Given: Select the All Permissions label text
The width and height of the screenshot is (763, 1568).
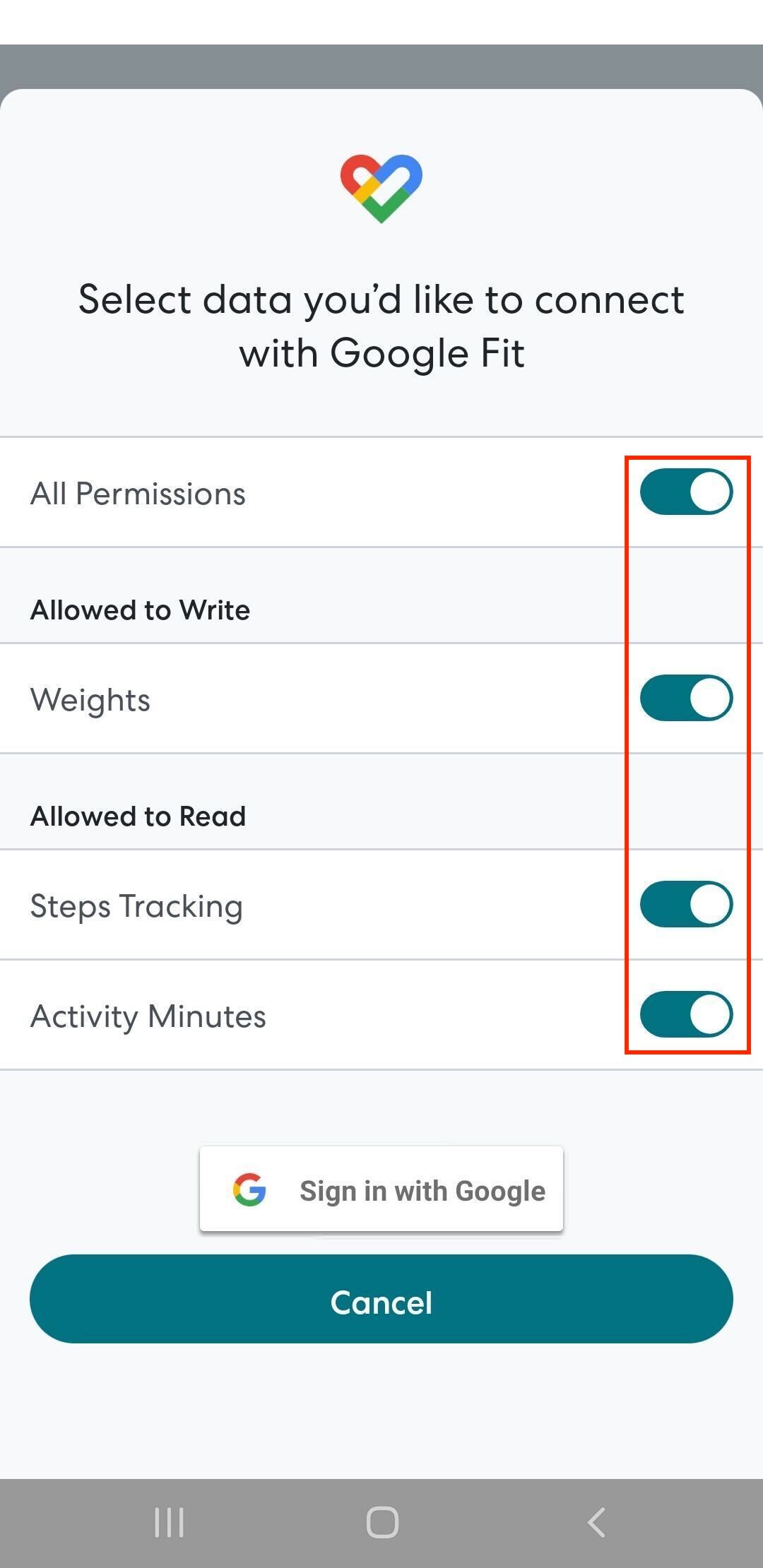Looking at the screenshot, I should (138, 492).
